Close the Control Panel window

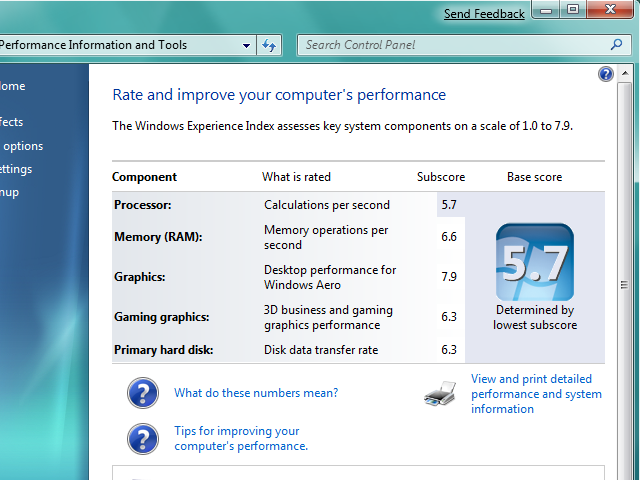610,9
